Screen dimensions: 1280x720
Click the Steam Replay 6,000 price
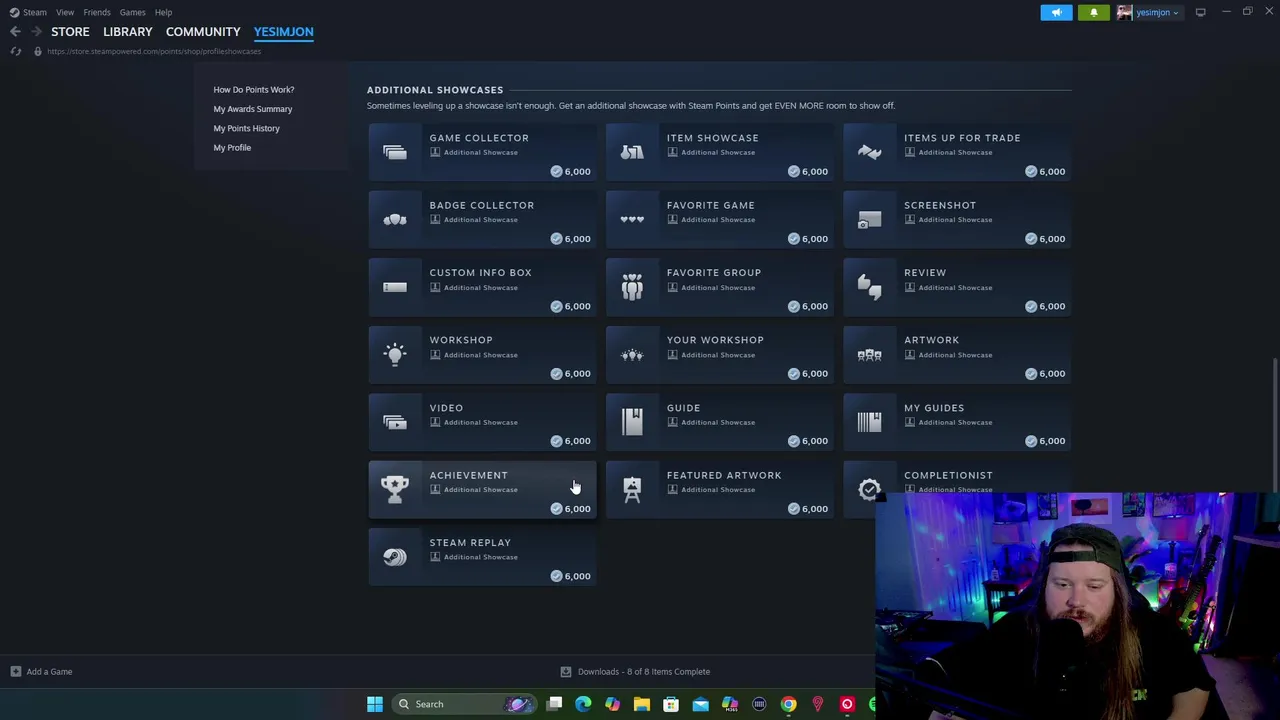click(570, 576)
